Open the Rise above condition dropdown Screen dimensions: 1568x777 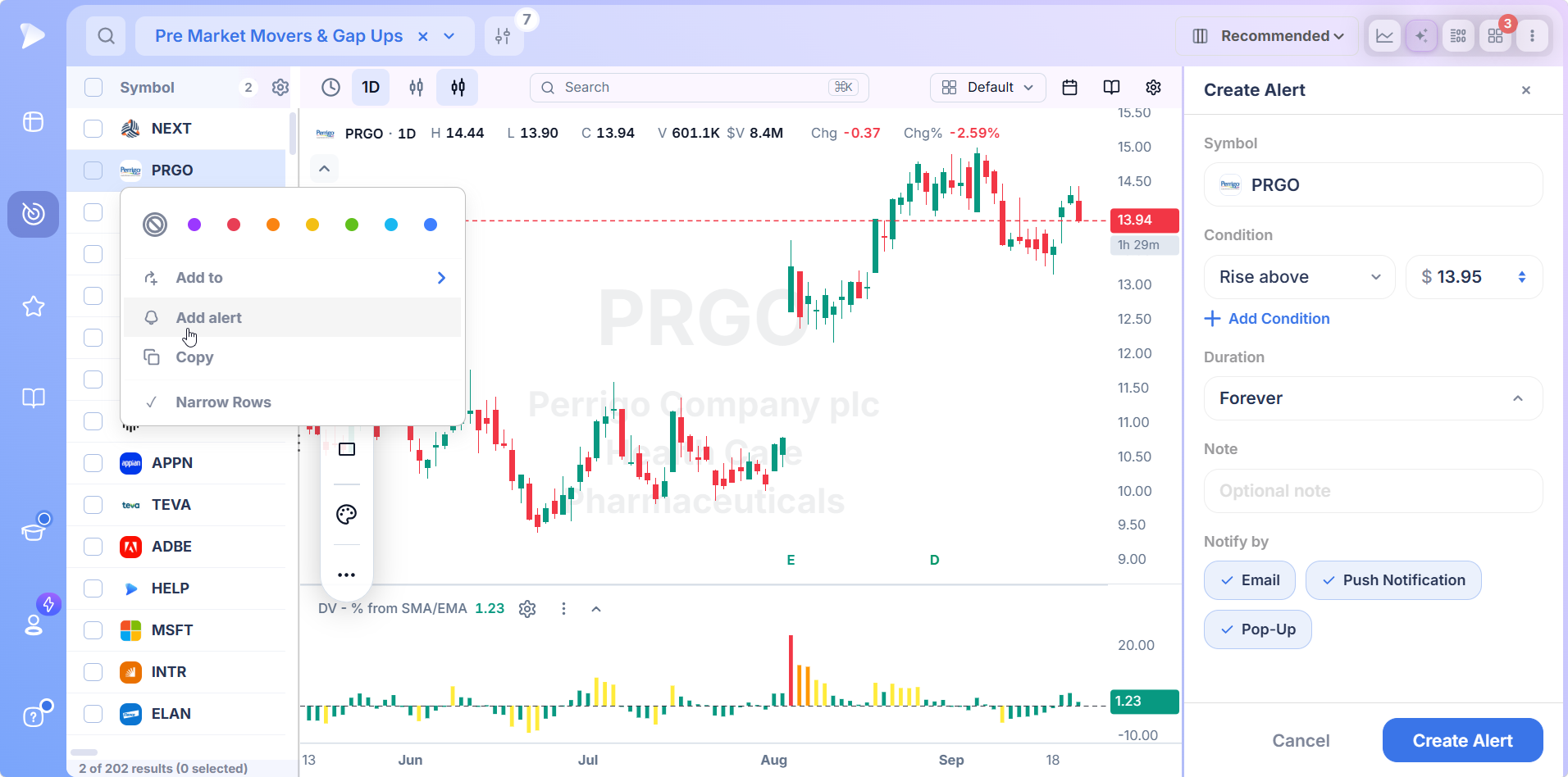(1299, 277)
